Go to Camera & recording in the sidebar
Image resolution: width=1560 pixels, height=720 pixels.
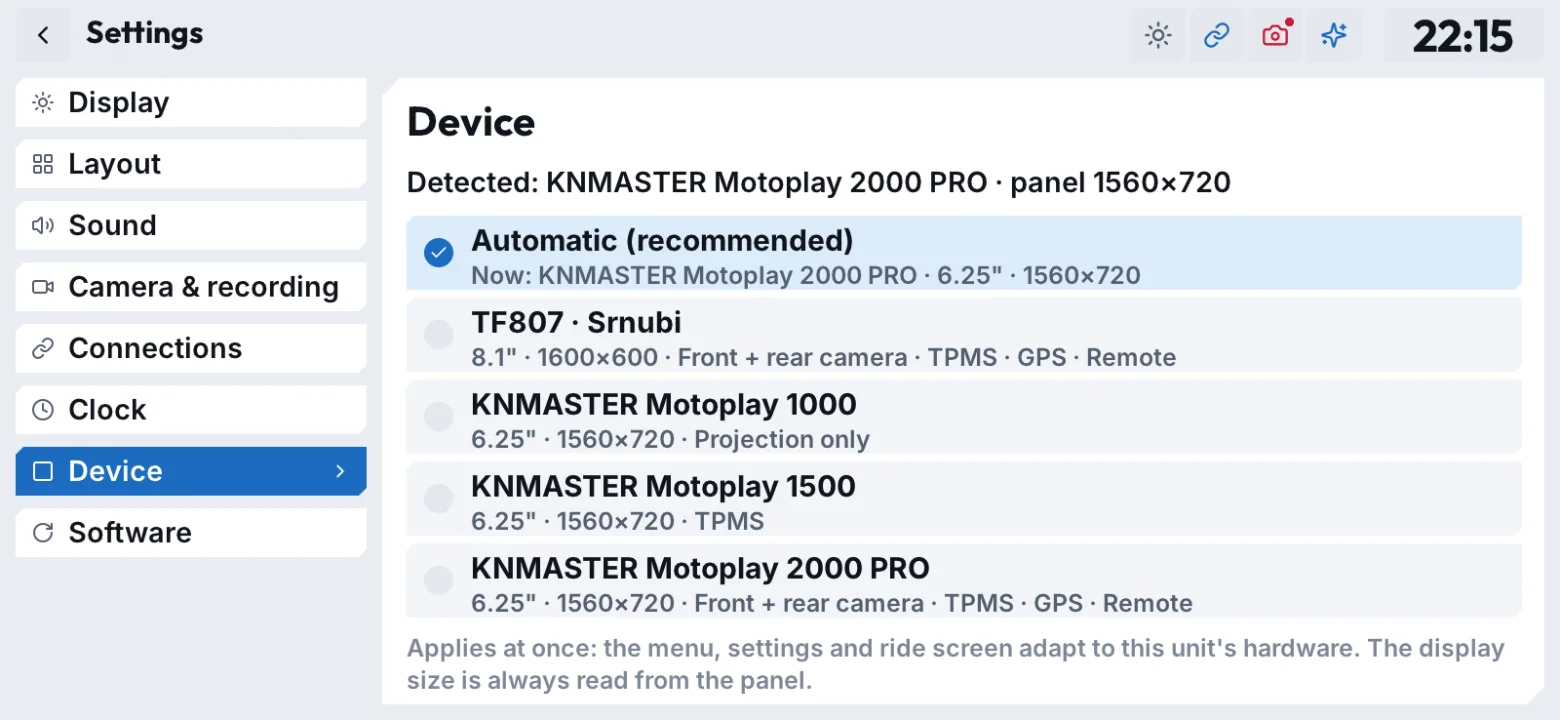click(191, 287)
